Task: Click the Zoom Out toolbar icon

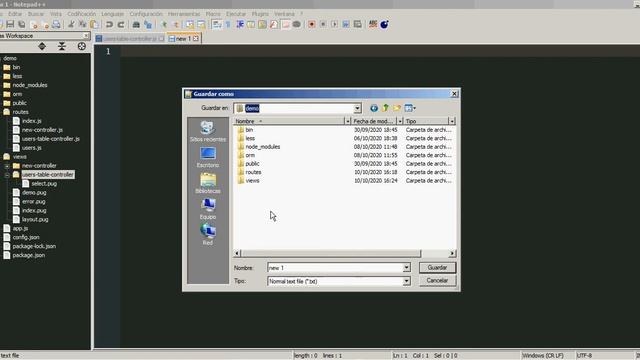Action: pyautogui.click(x=176, y=24)
